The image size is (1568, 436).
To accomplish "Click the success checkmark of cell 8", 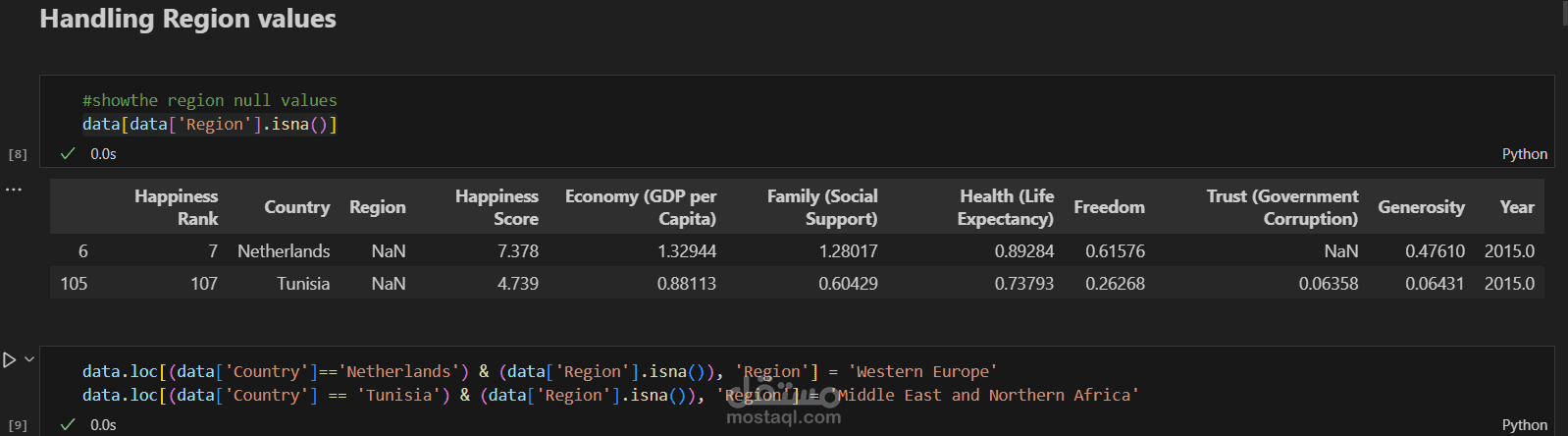I will pyautogui.click(x=68, y=153).
